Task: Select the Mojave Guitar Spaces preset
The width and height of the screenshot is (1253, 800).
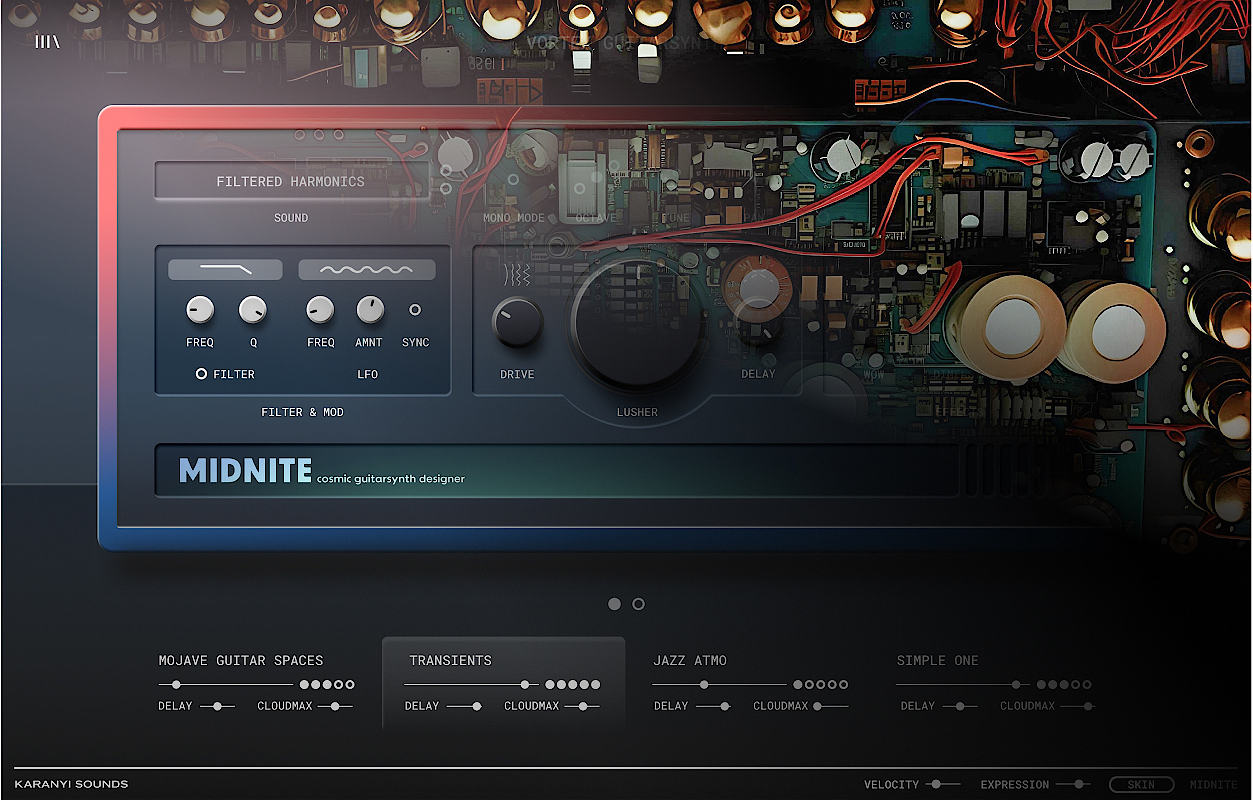Action: [x=241, y=660]
